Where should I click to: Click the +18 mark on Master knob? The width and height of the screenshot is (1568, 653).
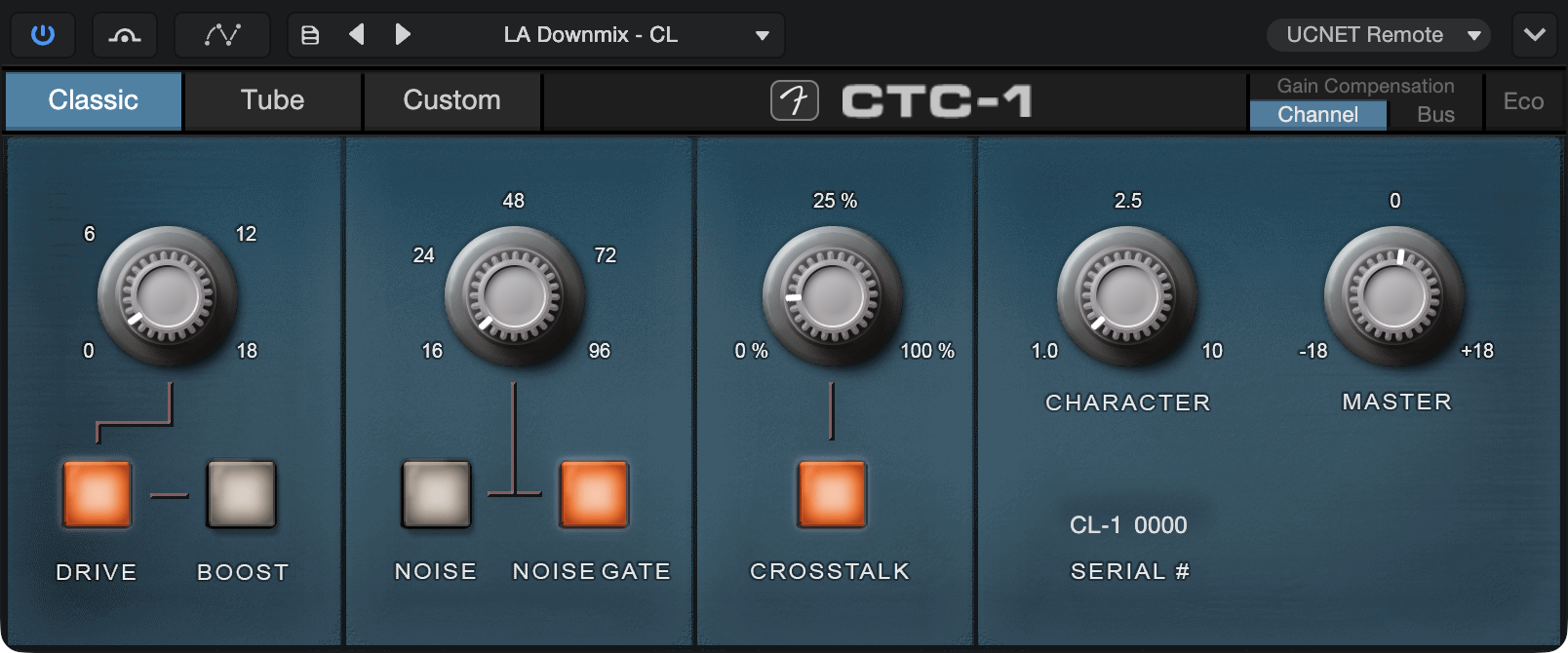click(1477, 351)
